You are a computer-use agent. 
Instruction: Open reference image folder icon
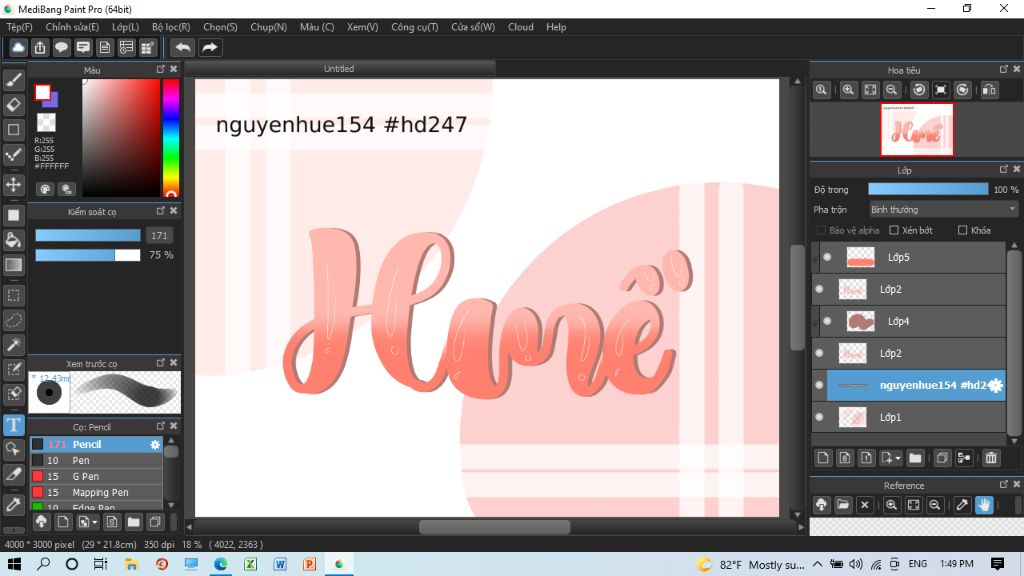click(x=843, y=505)
